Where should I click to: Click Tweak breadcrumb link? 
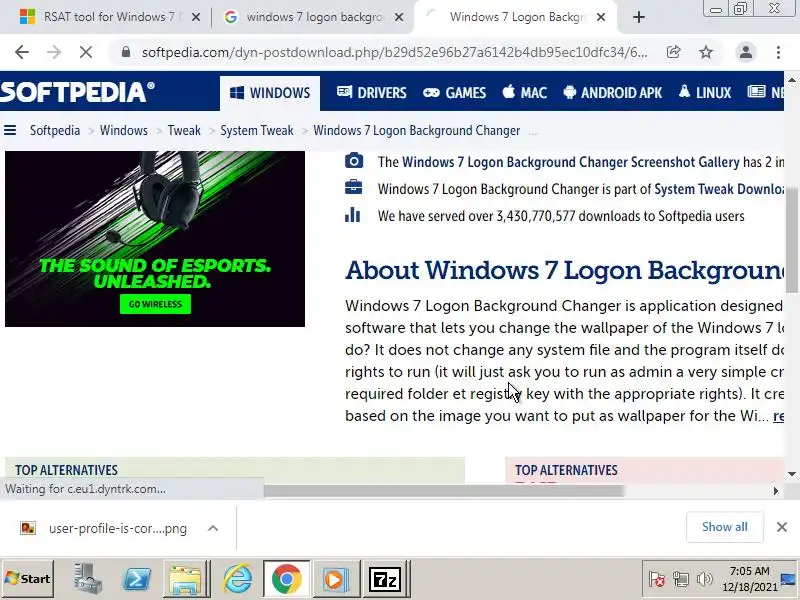(184, 131)
